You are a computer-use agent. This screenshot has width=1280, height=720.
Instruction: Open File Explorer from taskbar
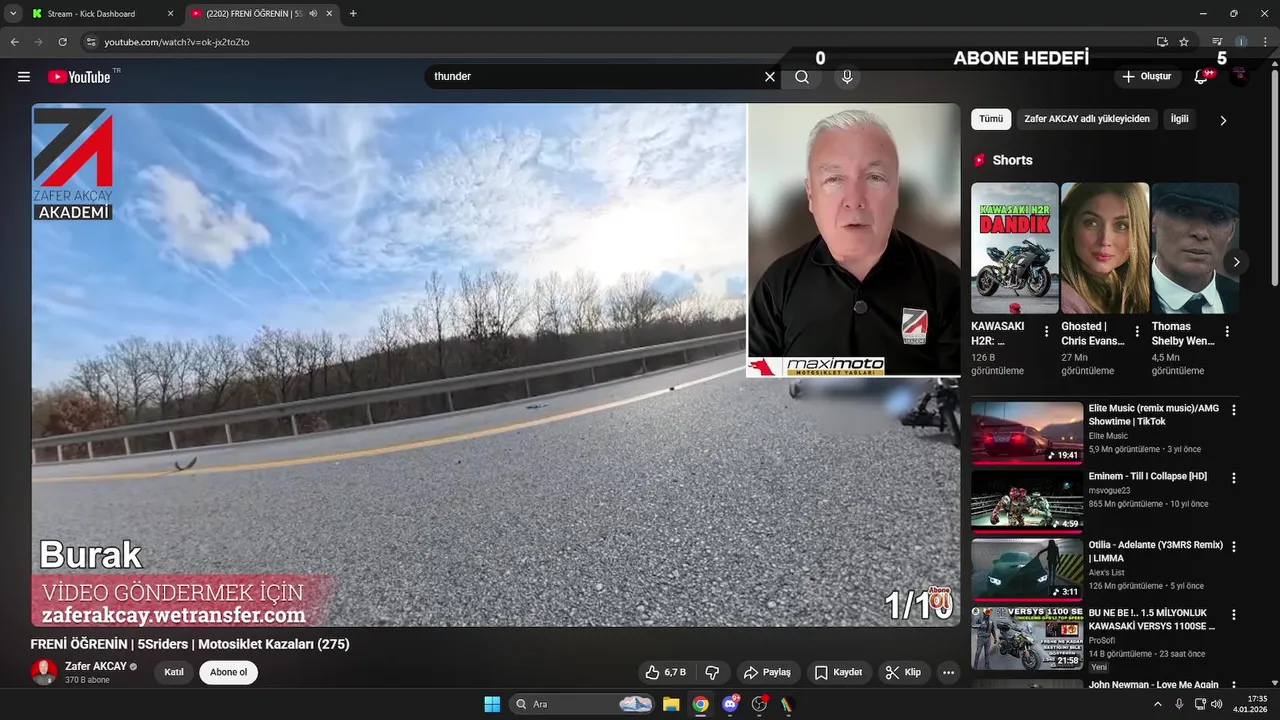(671, 704)
